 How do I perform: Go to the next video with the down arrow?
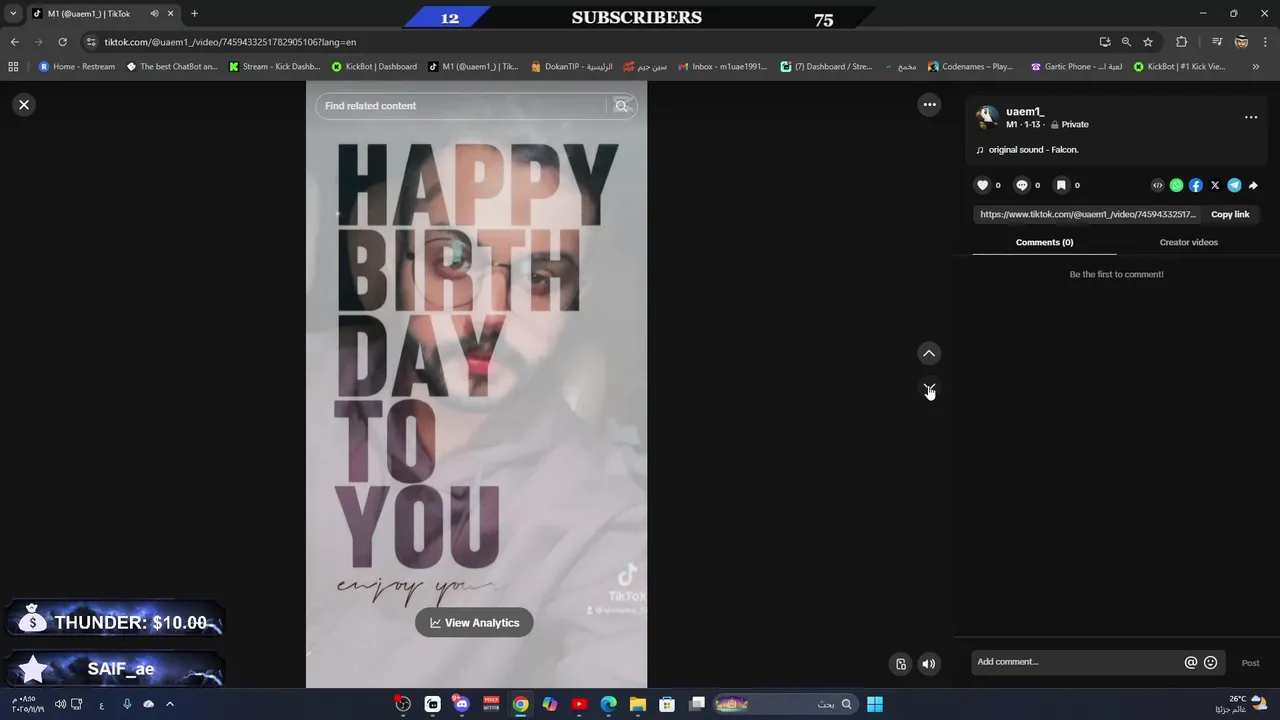[929, 389]
